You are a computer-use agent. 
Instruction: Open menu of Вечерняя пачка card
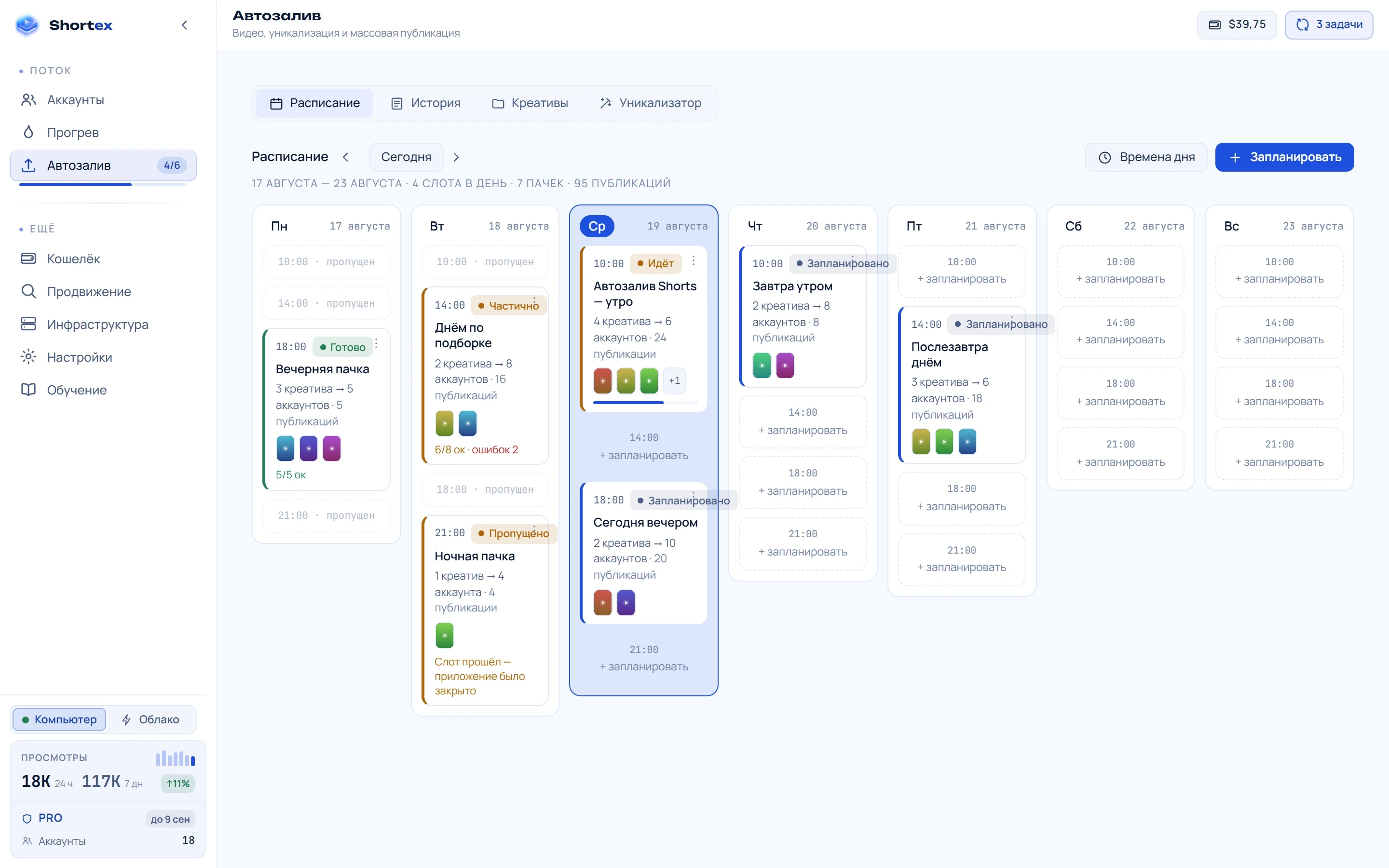[377, 344]
